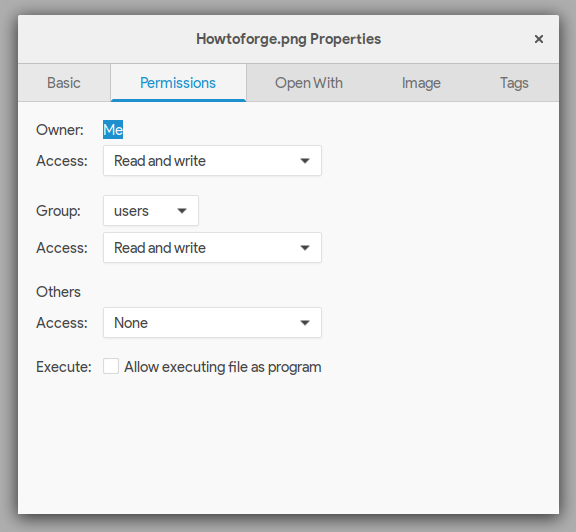This screenshot has height=532, width=576.
Task: Click the Howtoforge.png Properties title bar
Action: pyautogui.click(x=288, y=39)
